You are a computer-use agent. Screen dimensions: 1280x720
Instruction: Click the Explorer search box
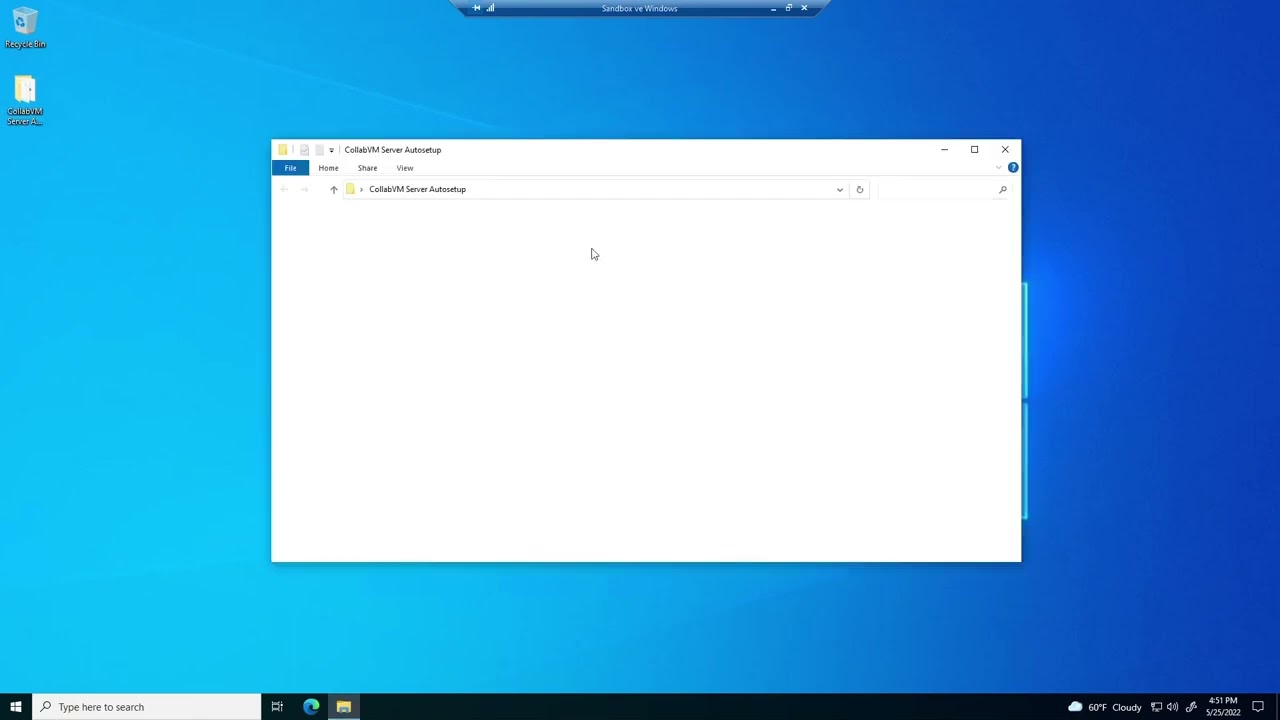pos(943,189)
